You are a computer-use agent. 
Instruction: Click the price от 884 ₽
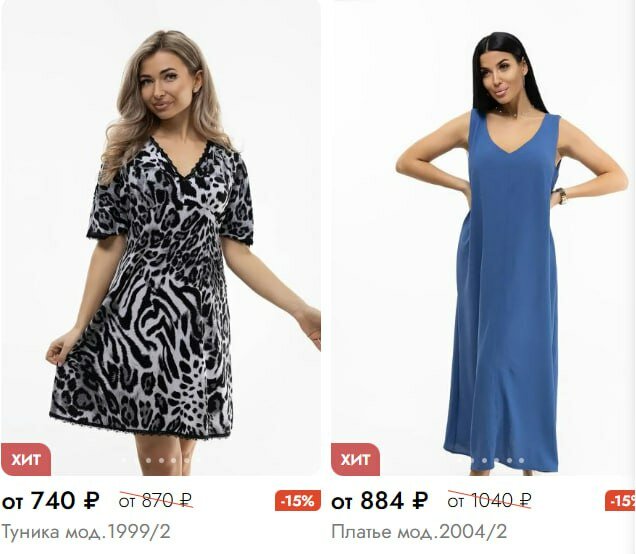pos(380,500)
